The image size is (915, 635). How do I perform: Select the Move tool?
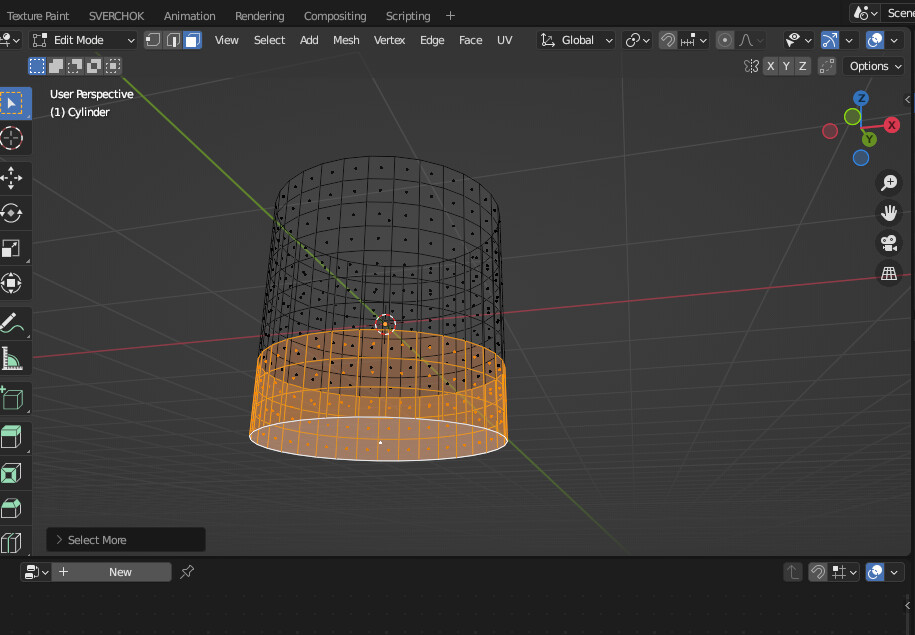tap(15, 178)
